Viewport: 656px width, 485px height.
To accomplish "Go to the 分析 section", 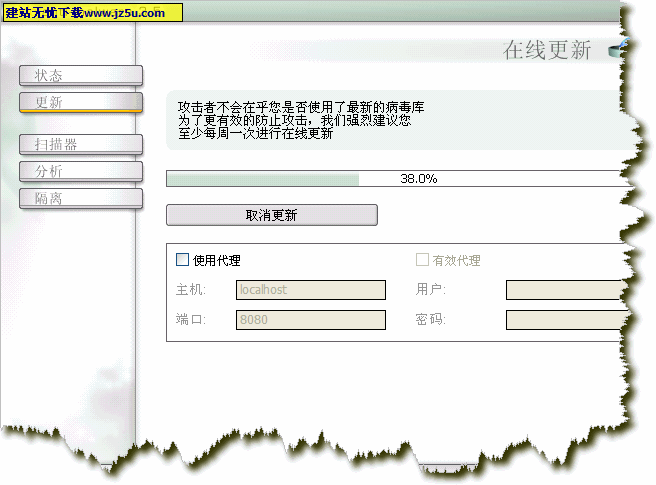I will click(x=81, y=171).
